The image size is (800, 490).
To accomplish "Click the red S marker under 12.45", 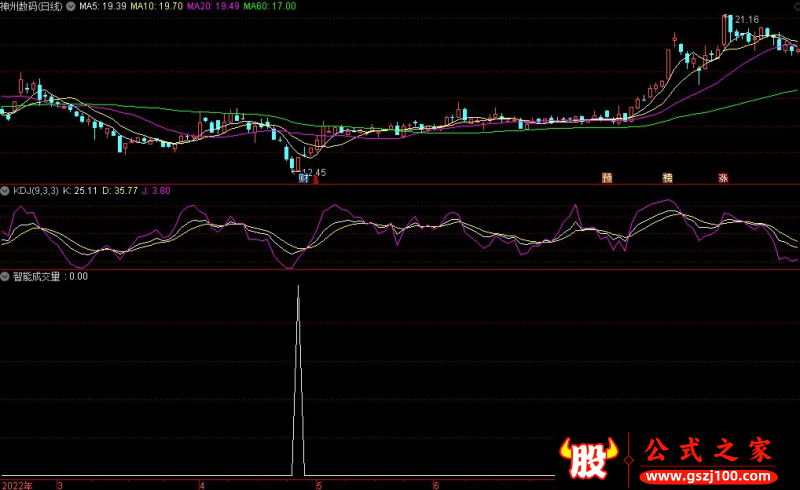I will pyautogui.click(x=315, y=180).
